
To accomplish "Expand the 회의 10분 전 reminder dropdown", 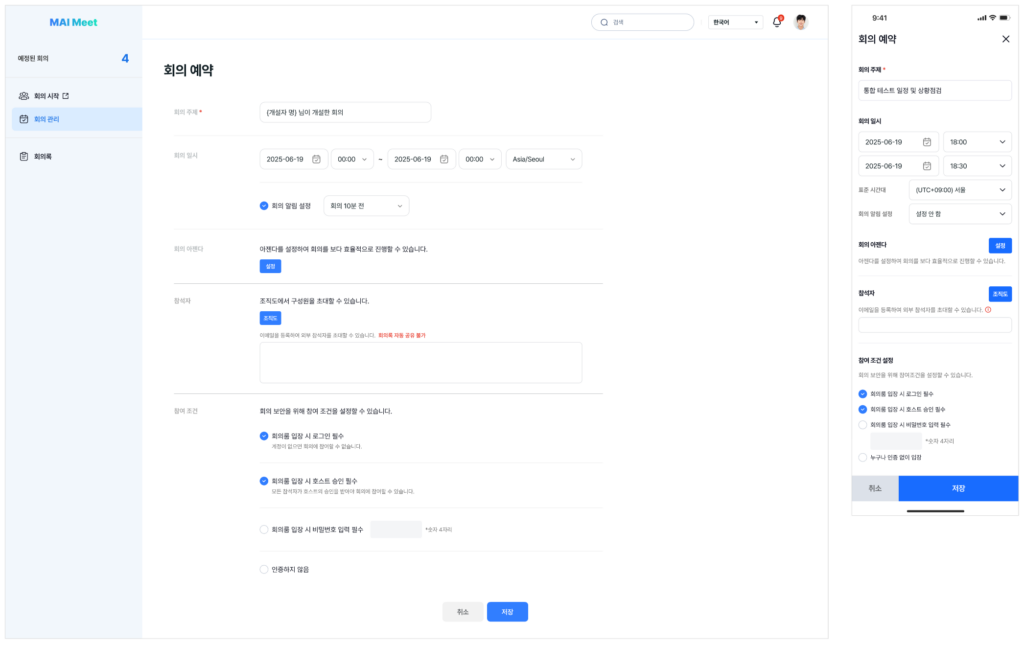I will [x=366, y=206].
